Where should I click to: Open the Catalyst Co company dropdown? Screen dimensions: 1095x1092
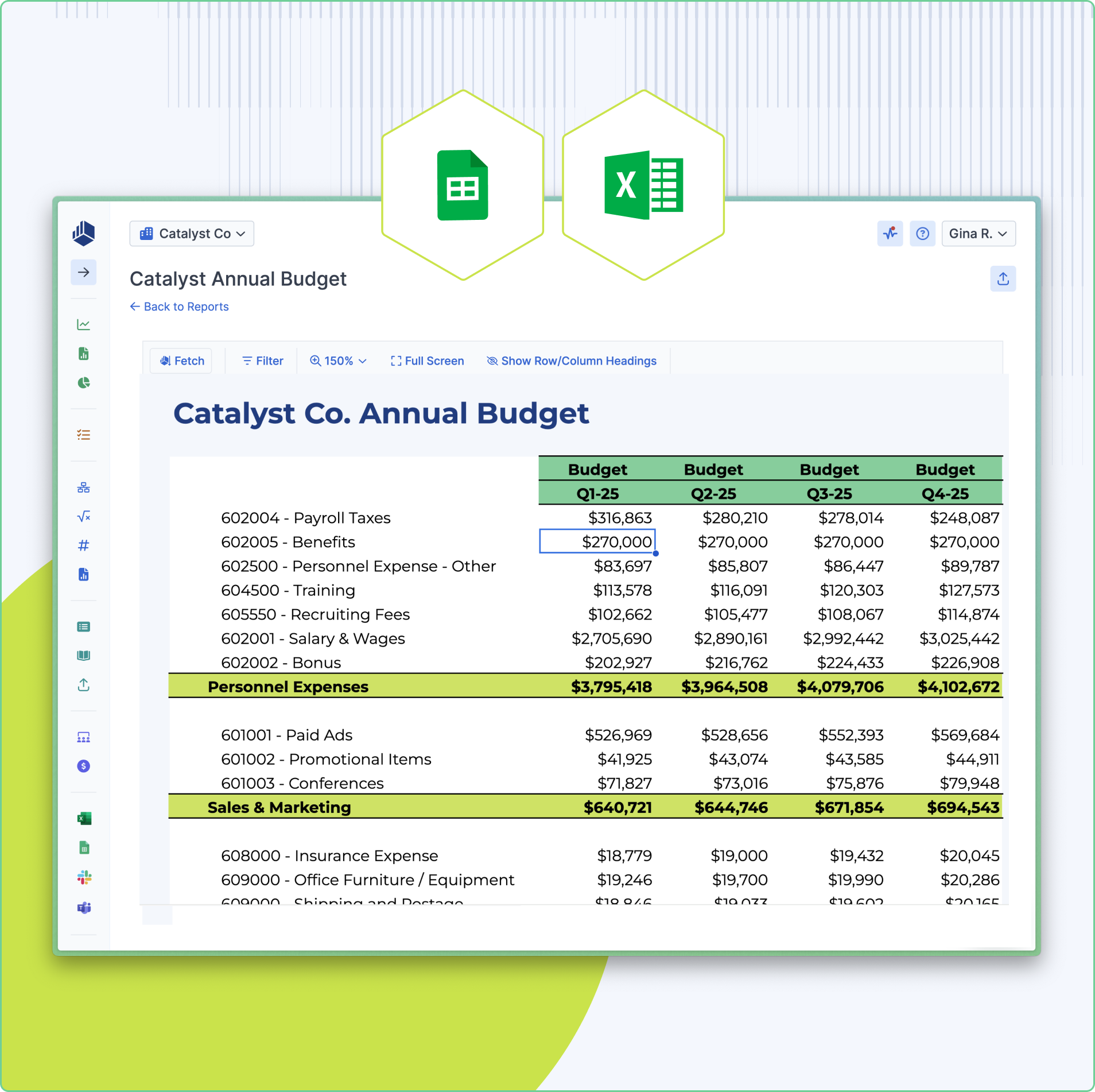(192, 234)
